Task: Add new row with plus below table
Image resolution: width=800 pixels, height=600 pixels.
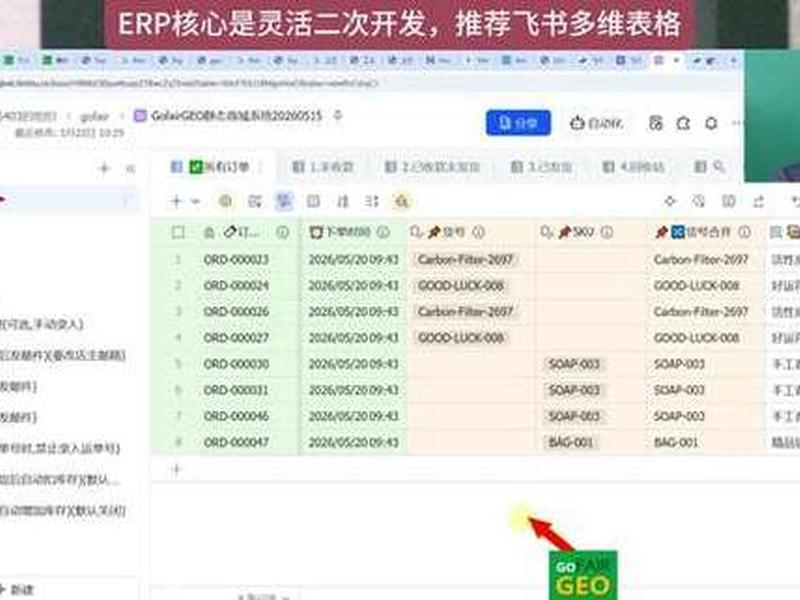Action: pyautogui.click(x=177, y=469)
